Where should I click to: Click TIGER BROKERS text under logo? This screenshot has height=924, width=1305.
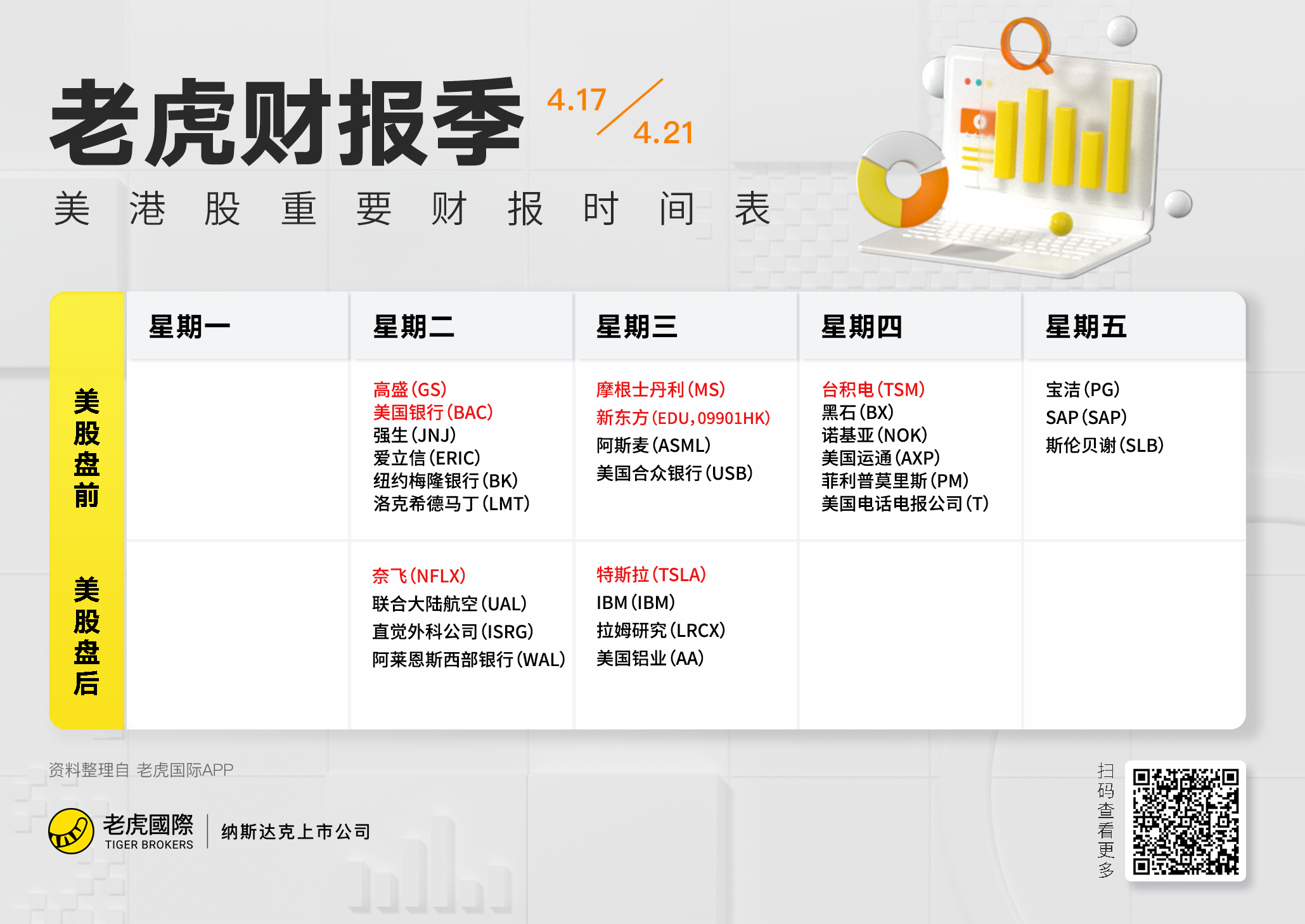coord(149,845)
